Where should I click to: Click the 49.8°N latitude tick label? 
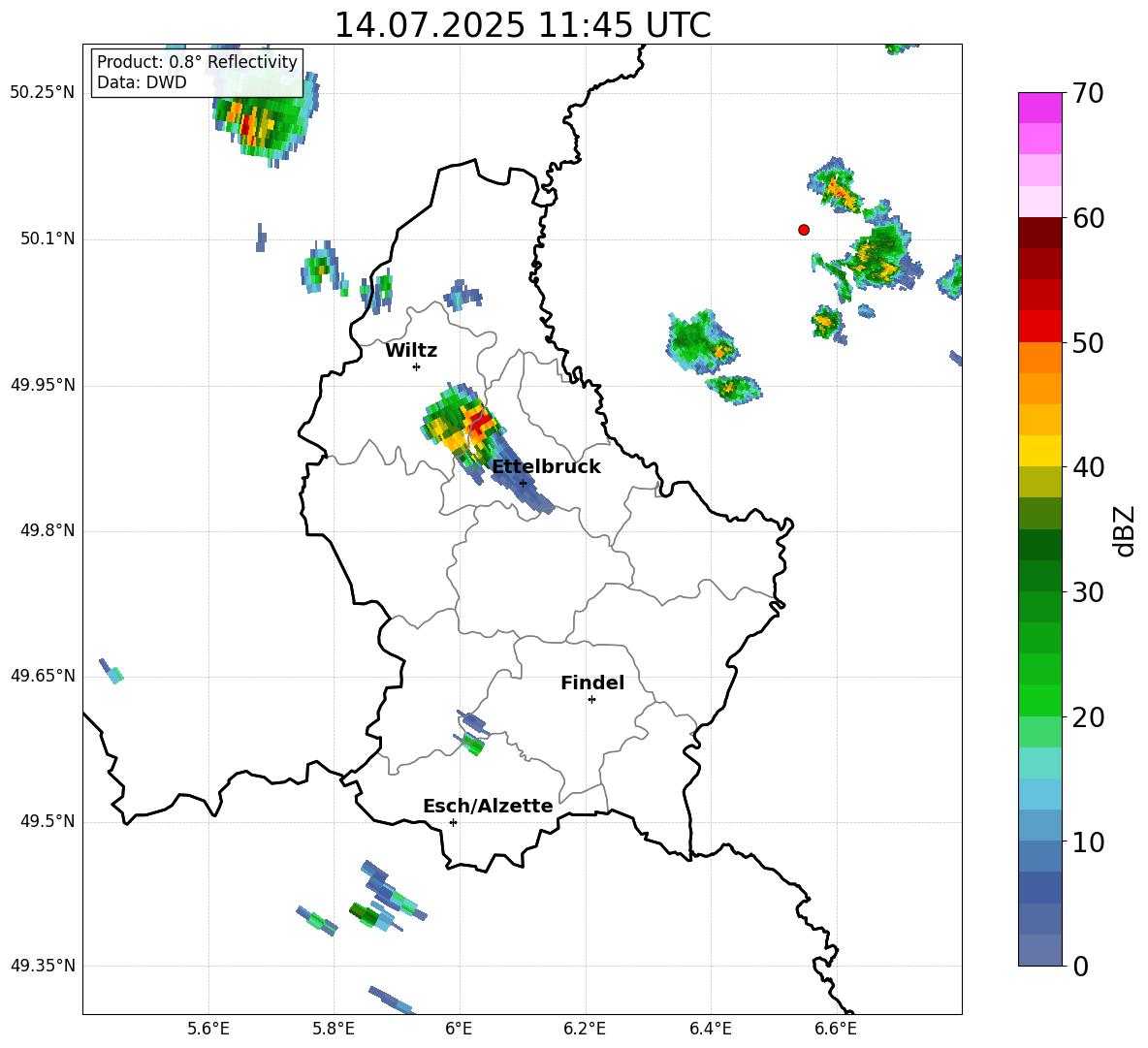48,530
